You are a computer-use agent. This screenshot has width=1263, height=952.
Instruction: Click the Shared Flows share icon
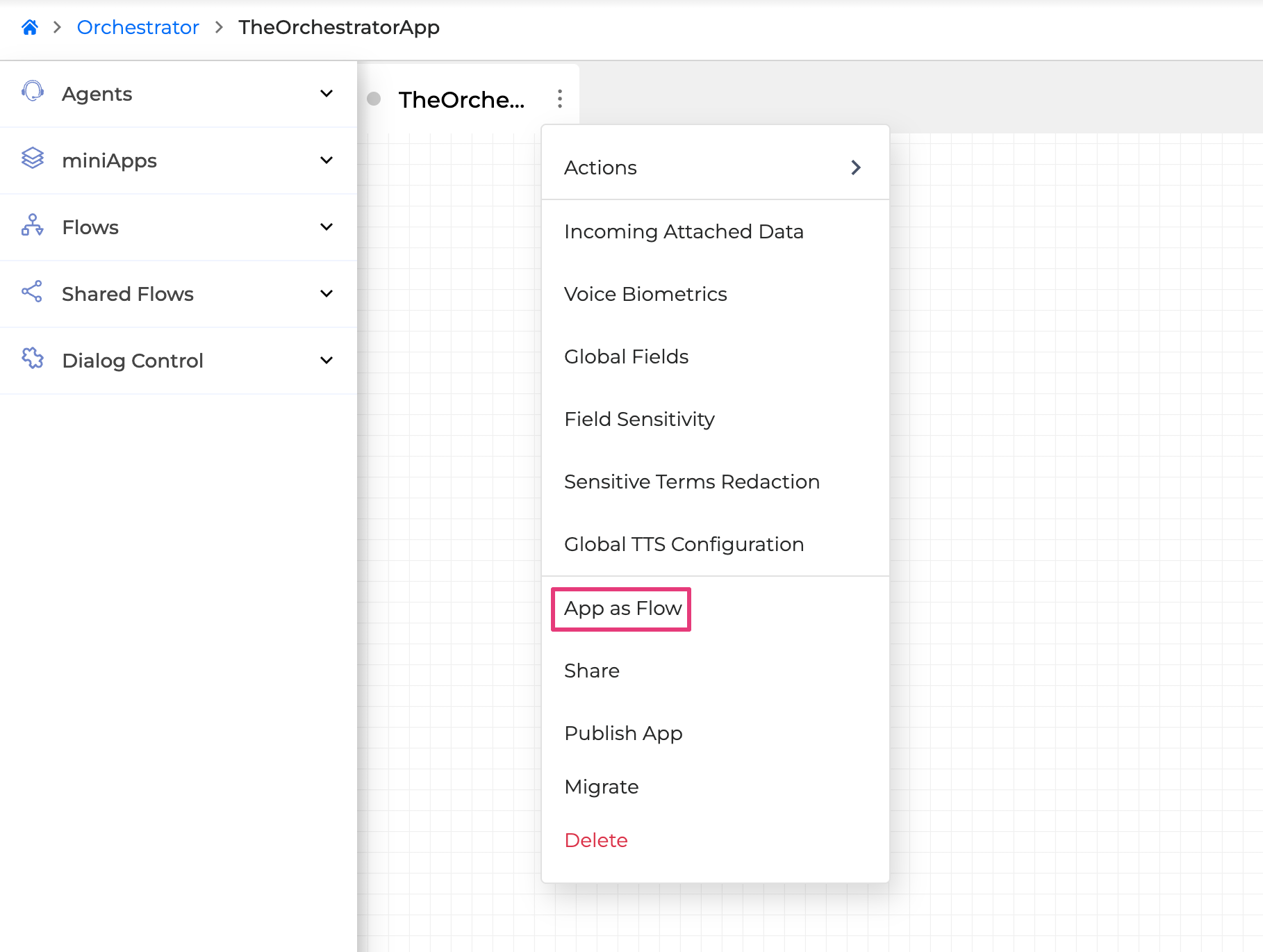click(33, 292)
